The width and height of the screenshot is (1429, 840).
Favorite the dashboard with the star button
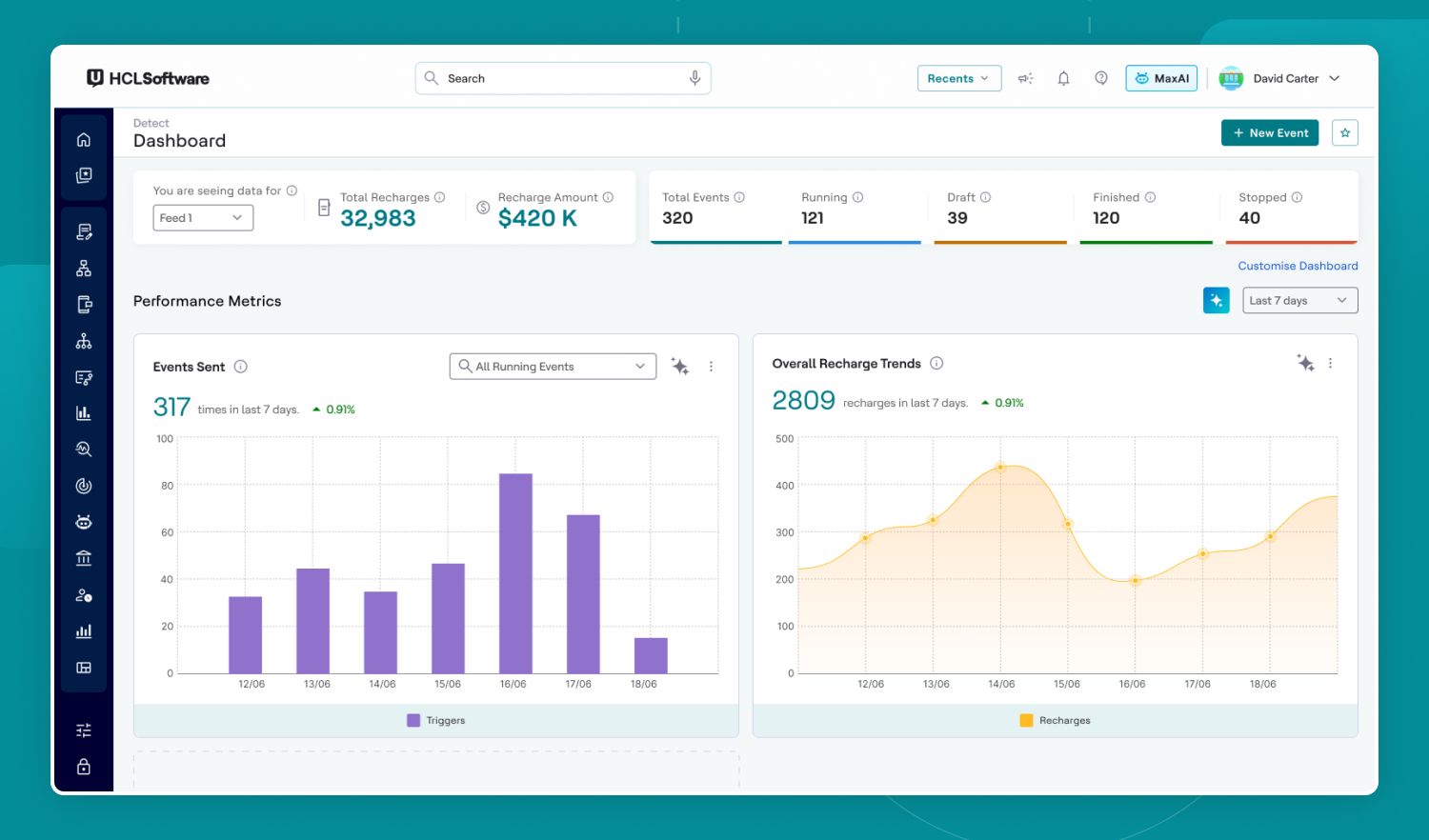(x=1345, y=133)
